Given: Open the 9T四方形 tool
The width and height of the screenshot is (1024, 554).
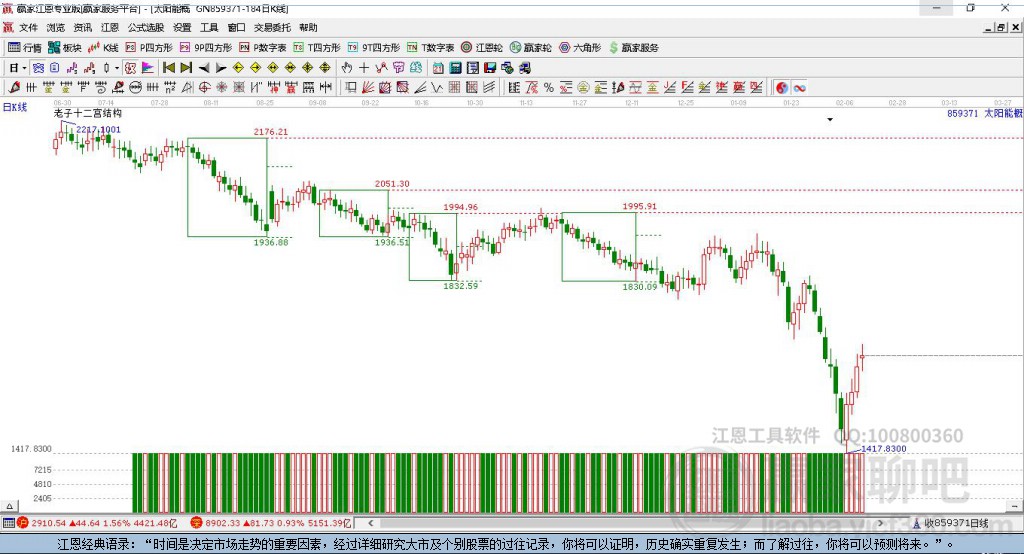Looking at the screenshot, I should [374, 48].
